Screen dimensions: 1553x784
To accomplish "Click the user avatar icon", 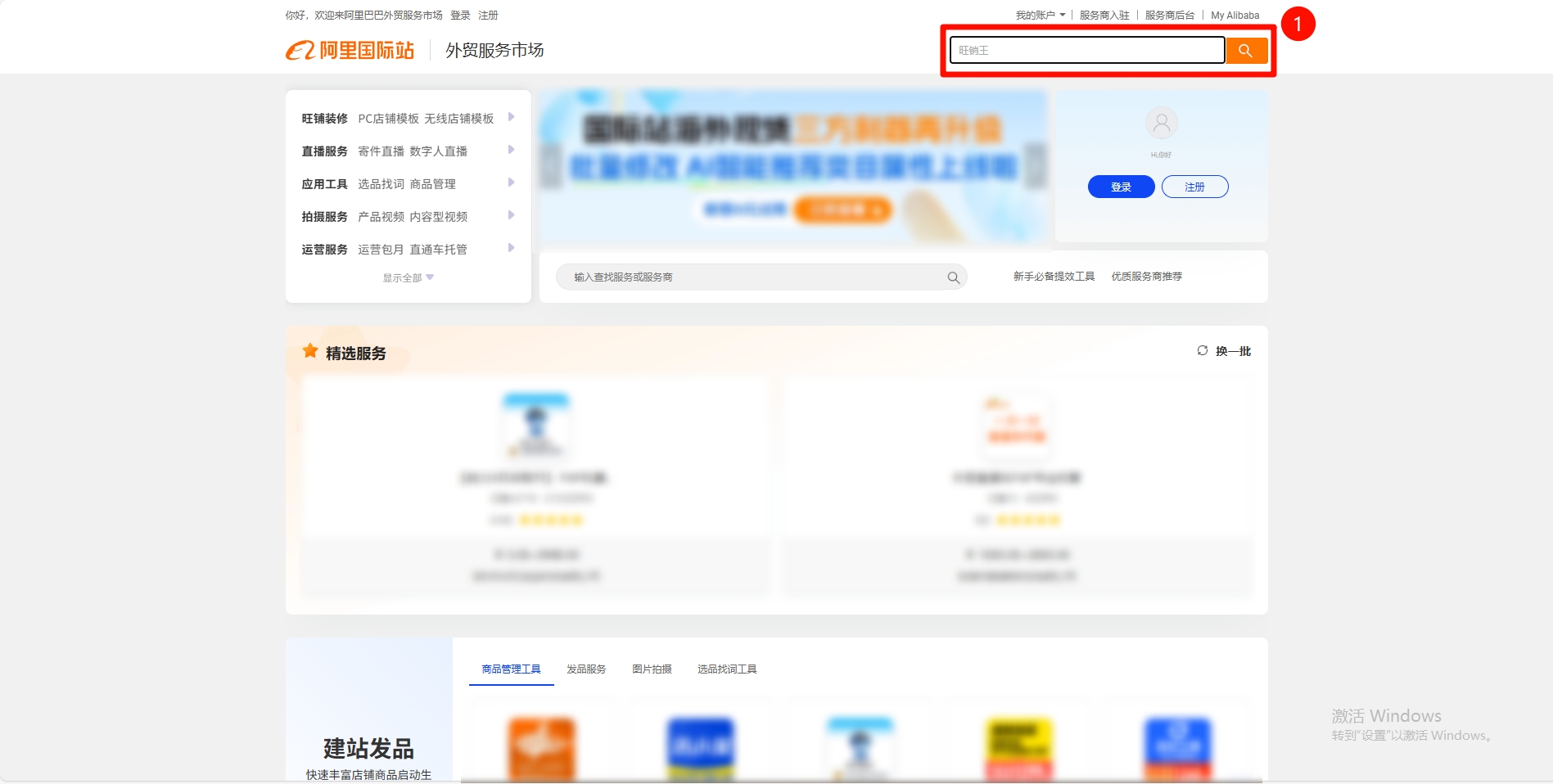I will tap(1161, 124).
